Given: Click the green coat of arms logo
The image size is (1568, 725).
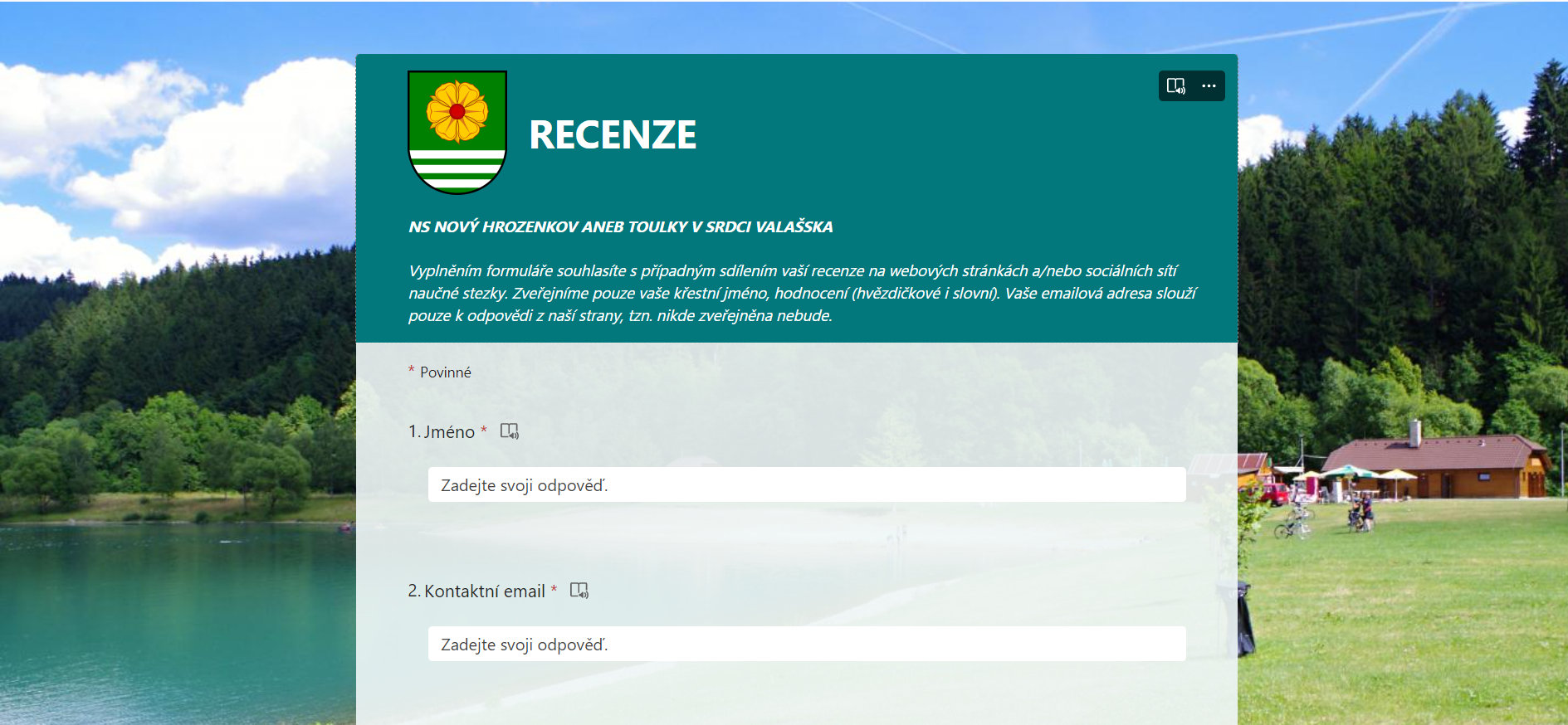Looking at the screenshot, I should coord(457,132).
